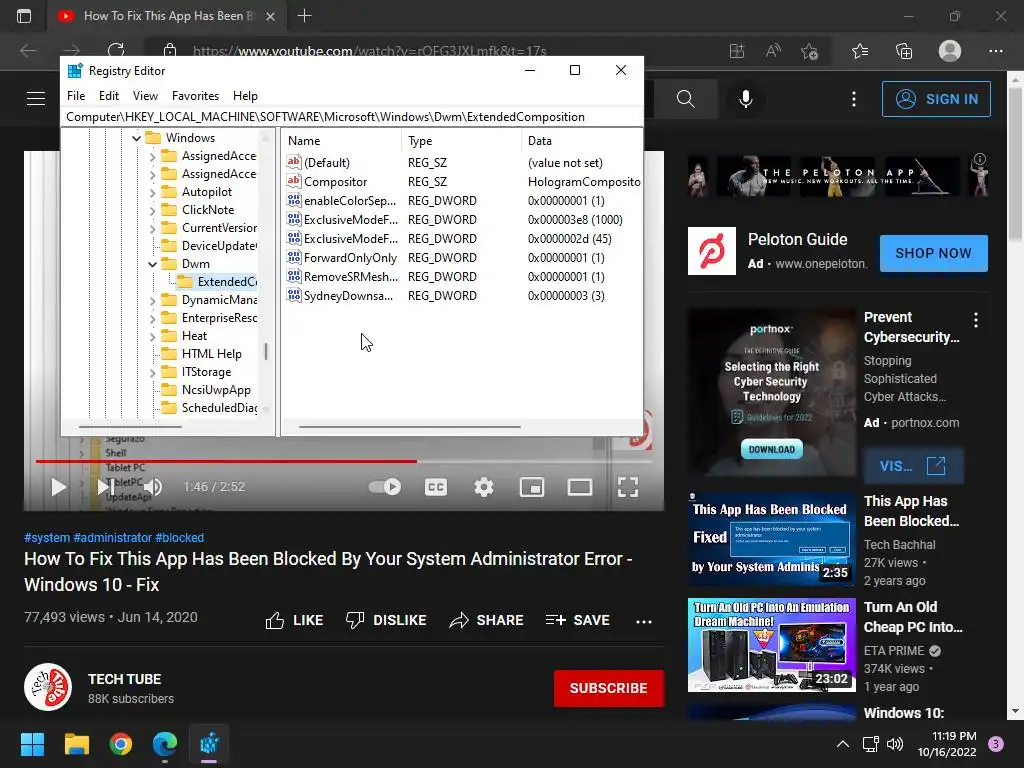1024x768 pixels.
Task: Open Google Chrome from the taskbar
Action: tap(121, 744)
